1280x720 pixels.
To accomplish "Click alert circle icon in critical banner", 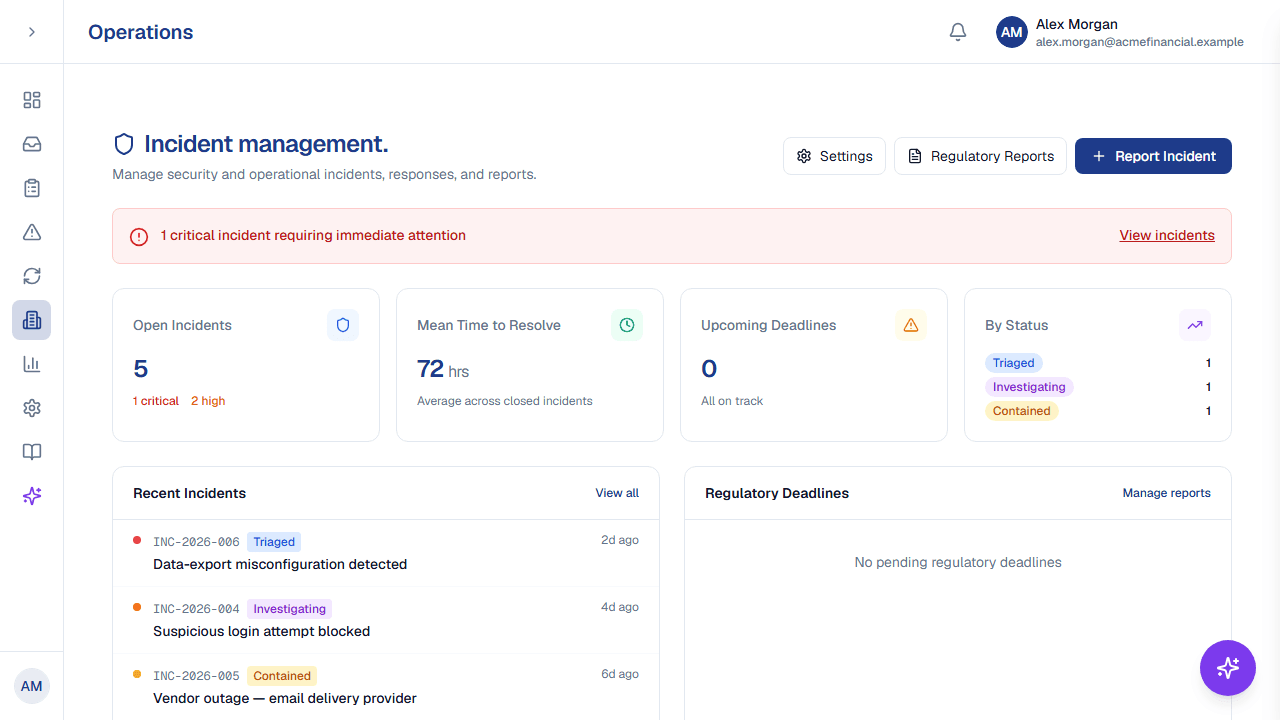I will [139, 237].
